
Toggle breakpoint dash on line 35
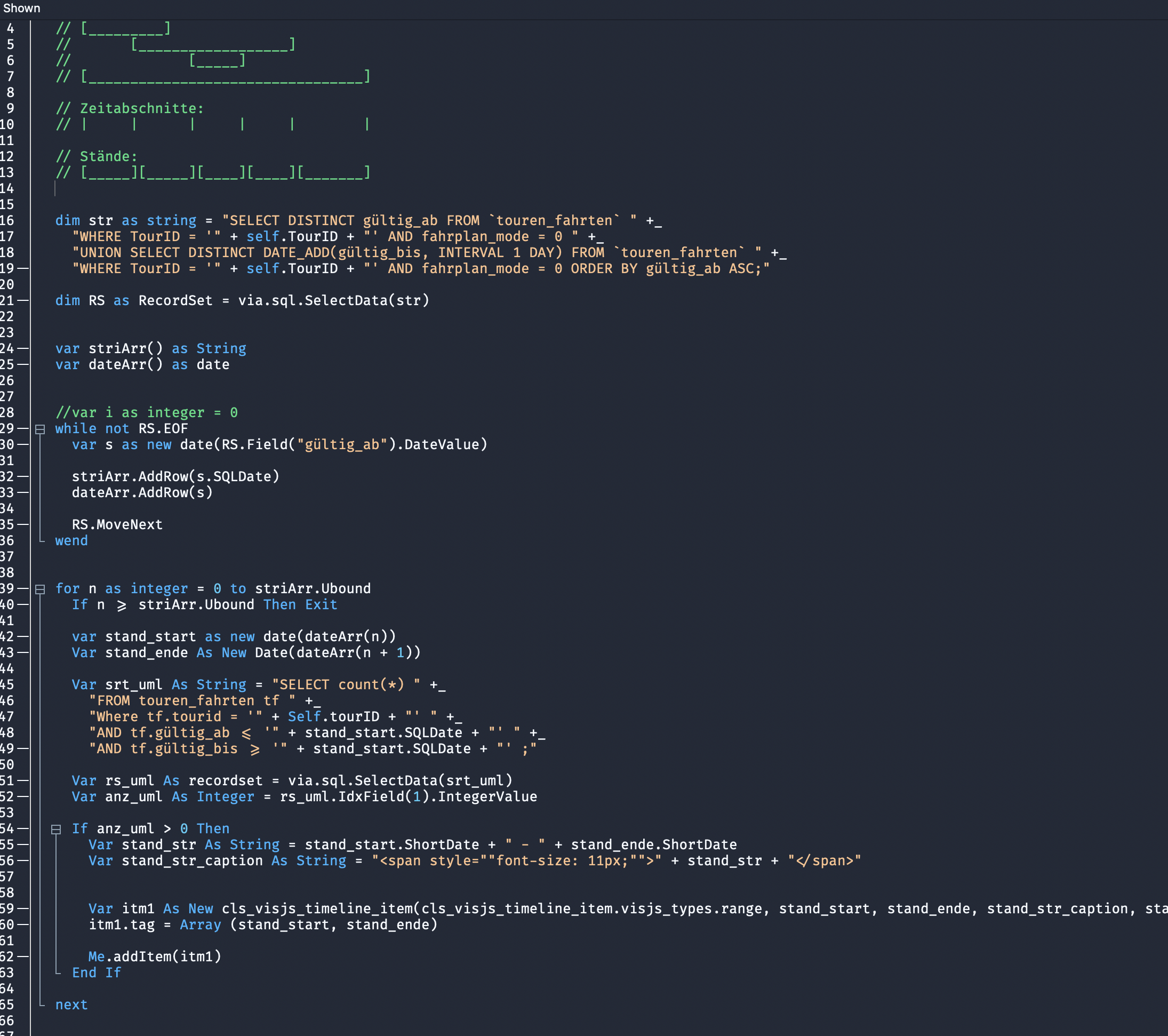tap(23, 524)
